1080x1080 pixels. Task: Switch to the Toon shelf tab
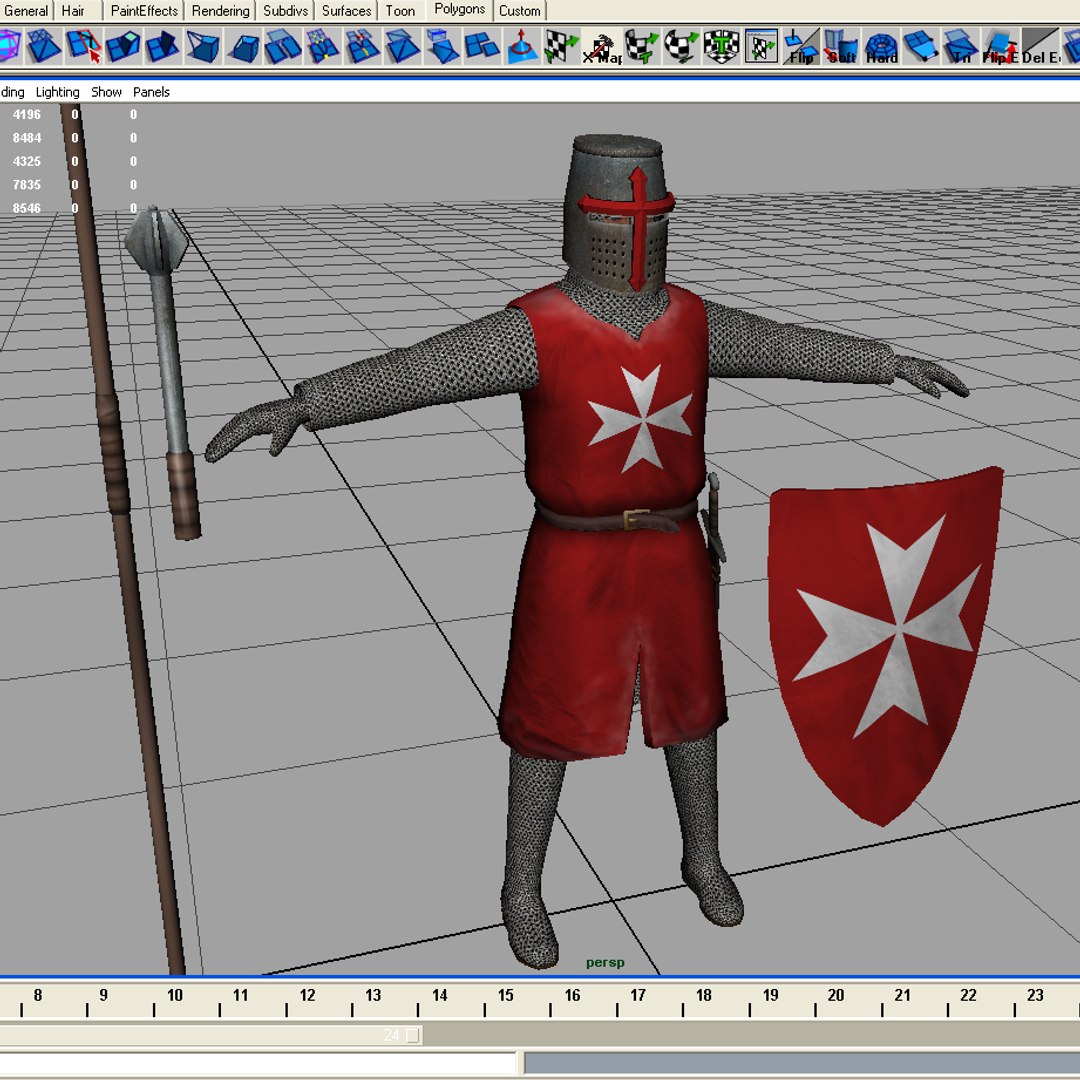click(400, 11)
